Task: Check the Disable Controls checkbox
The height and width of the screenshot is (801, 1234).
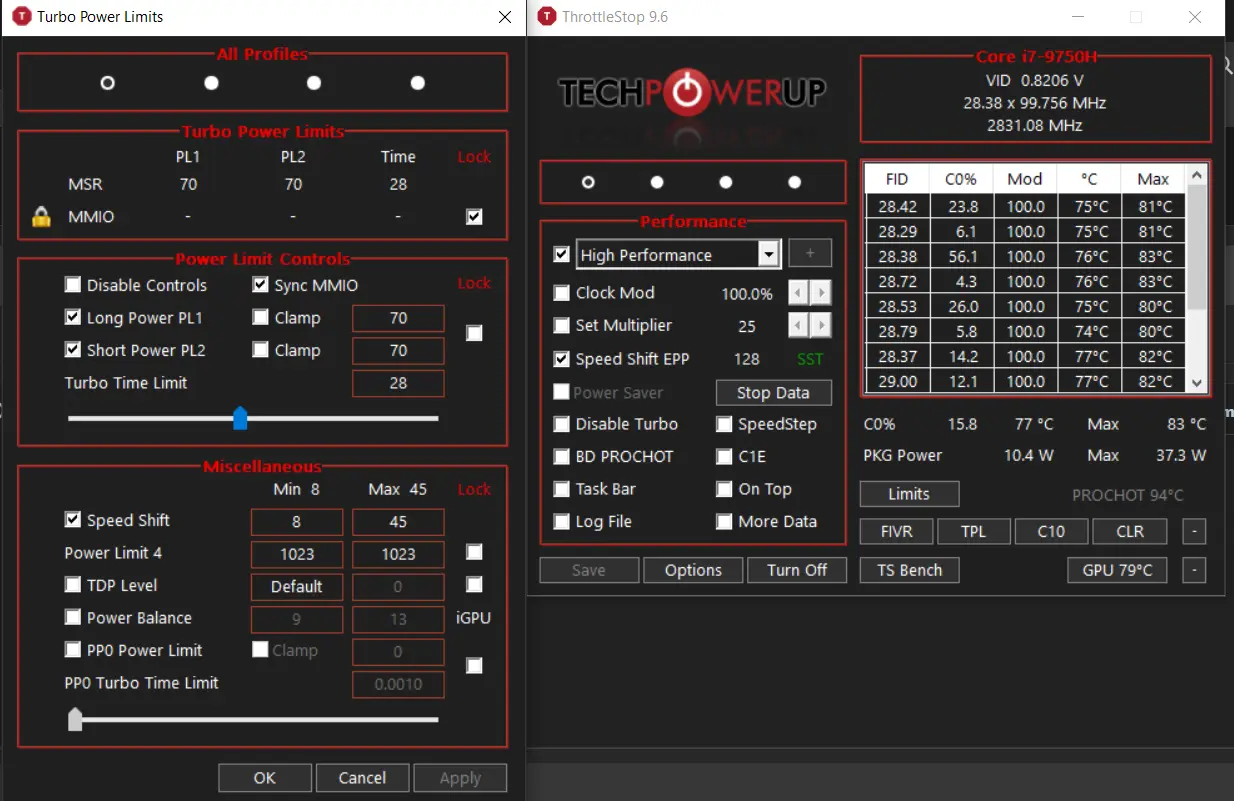Action: [x=73, y=285]
